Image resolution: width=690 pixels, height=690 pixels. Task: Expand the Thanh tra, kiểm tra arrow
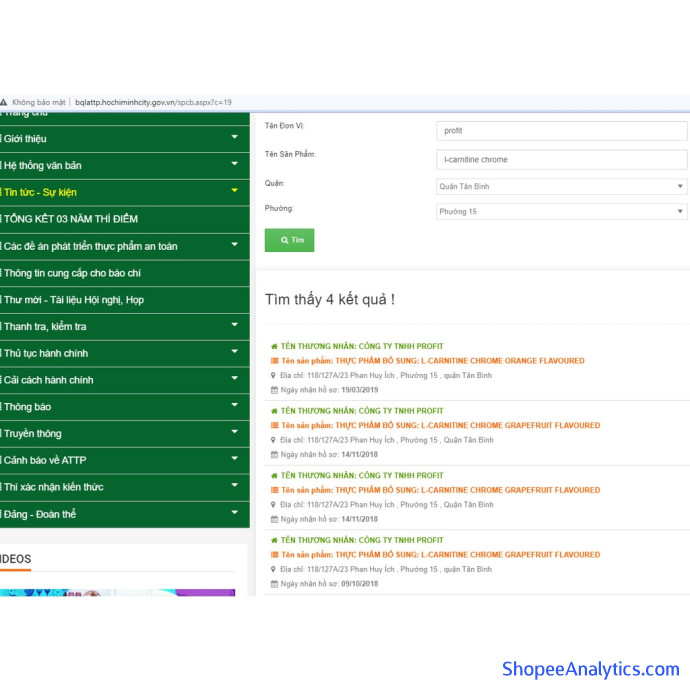pos(234,326)
